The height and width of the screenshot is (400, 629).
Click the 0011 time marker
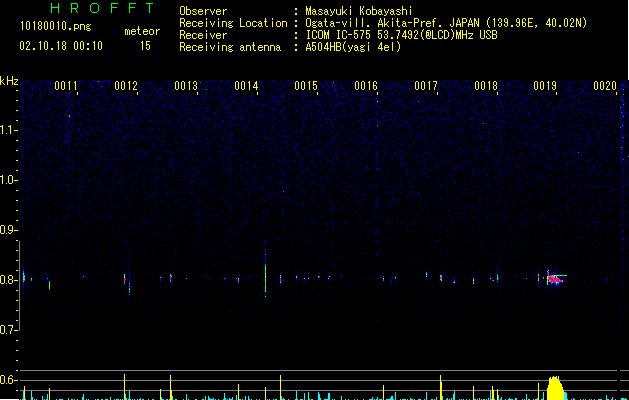click(65, 86)
